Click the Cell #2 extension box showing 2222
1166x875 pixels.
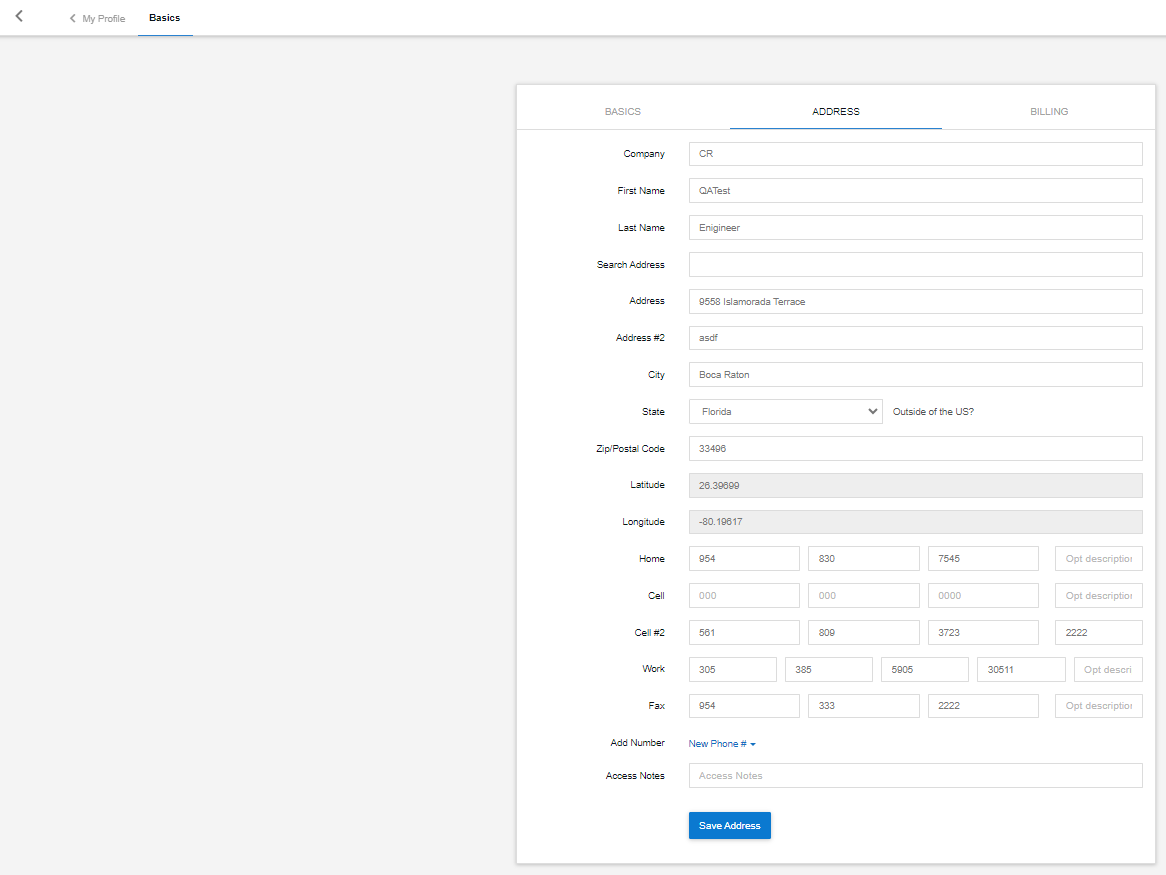pos(1098,632)
